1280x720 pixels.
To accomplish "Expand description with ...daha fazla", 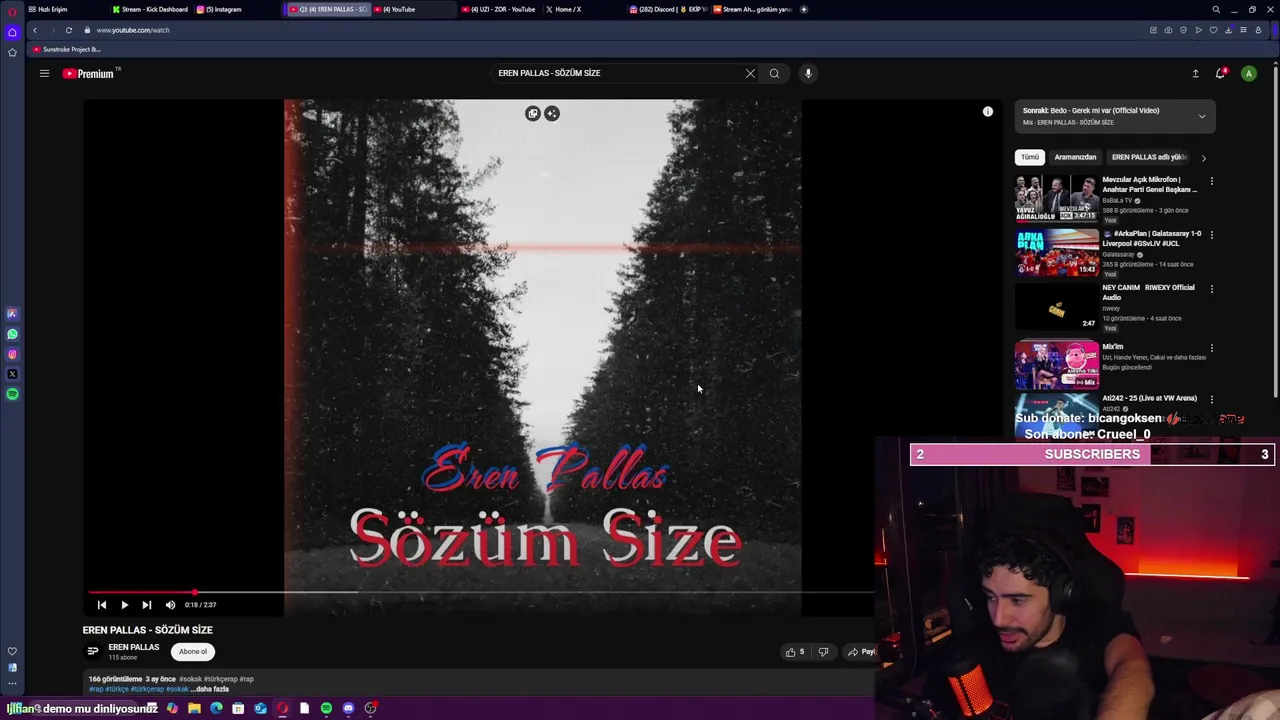I will [x=210, y=689].
